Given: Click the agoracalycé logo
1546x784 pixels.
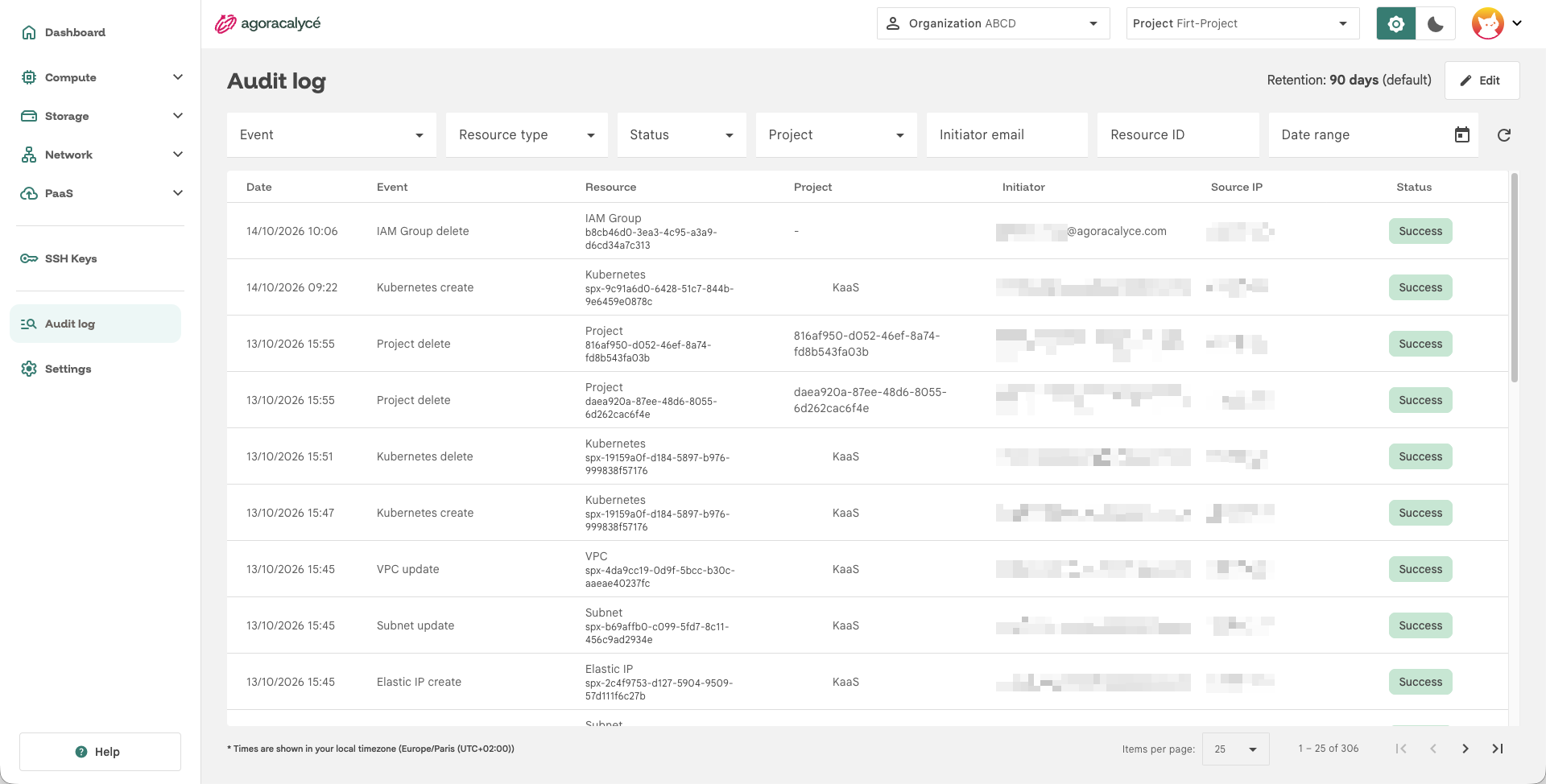Looking at the screenshot, I should tap(267, 23).
